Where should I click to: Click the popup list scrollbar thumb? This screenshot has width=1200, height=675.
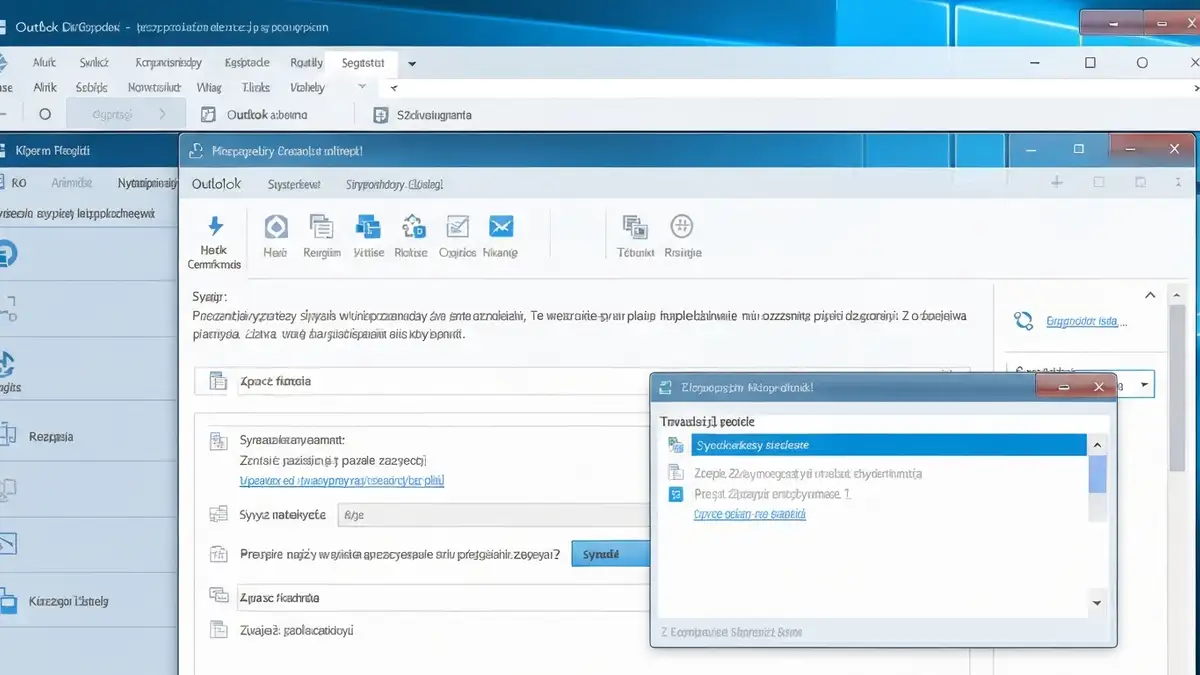click(x=1097, y=473)
